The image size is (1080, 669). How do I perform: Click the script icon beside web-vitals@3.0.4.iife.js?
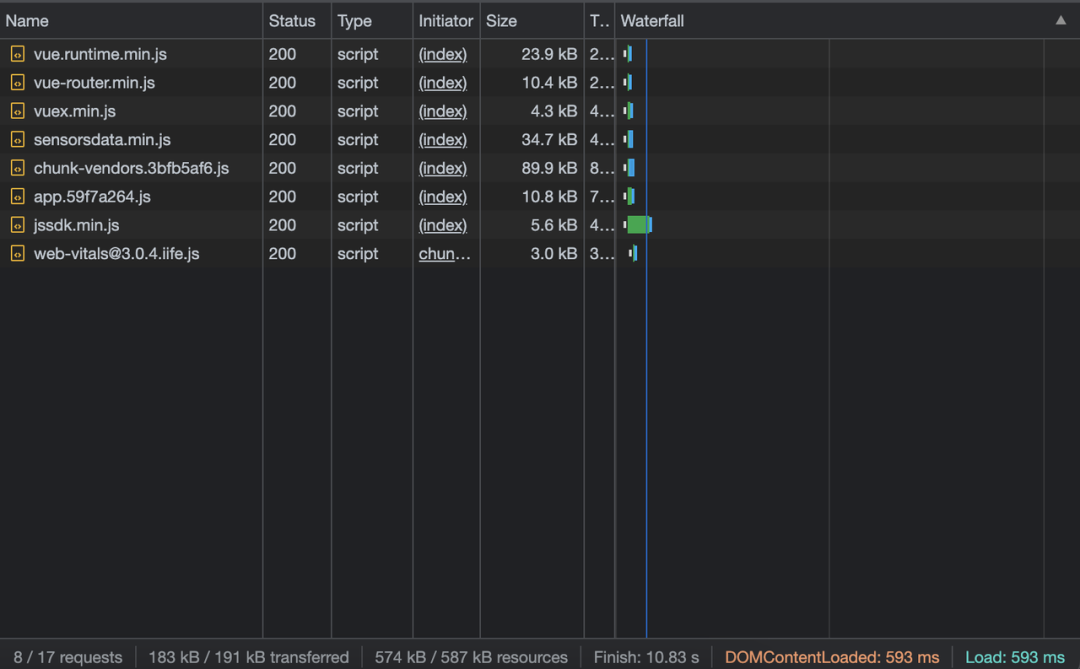pos(17,254)
